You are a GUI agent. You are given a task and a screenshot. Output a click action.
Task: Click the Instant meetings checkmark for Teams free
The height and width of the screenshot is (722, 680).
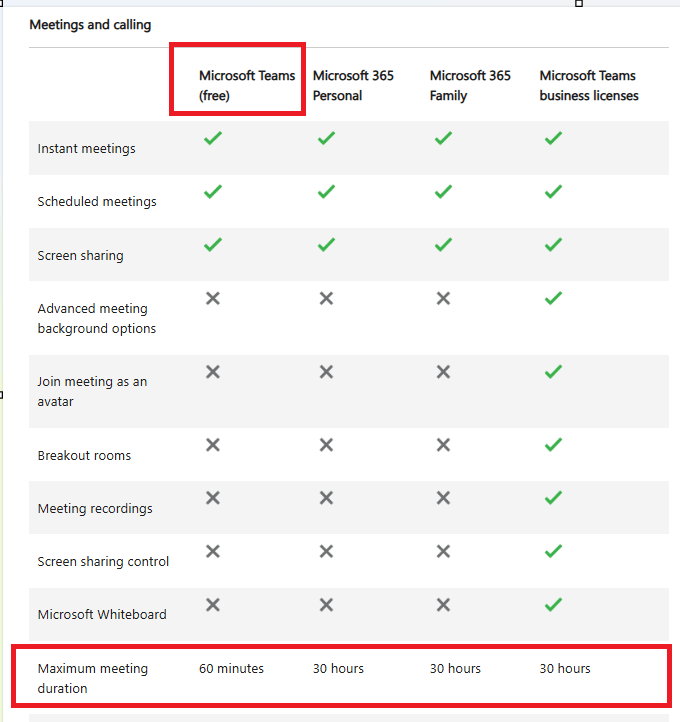click(213, 138)
